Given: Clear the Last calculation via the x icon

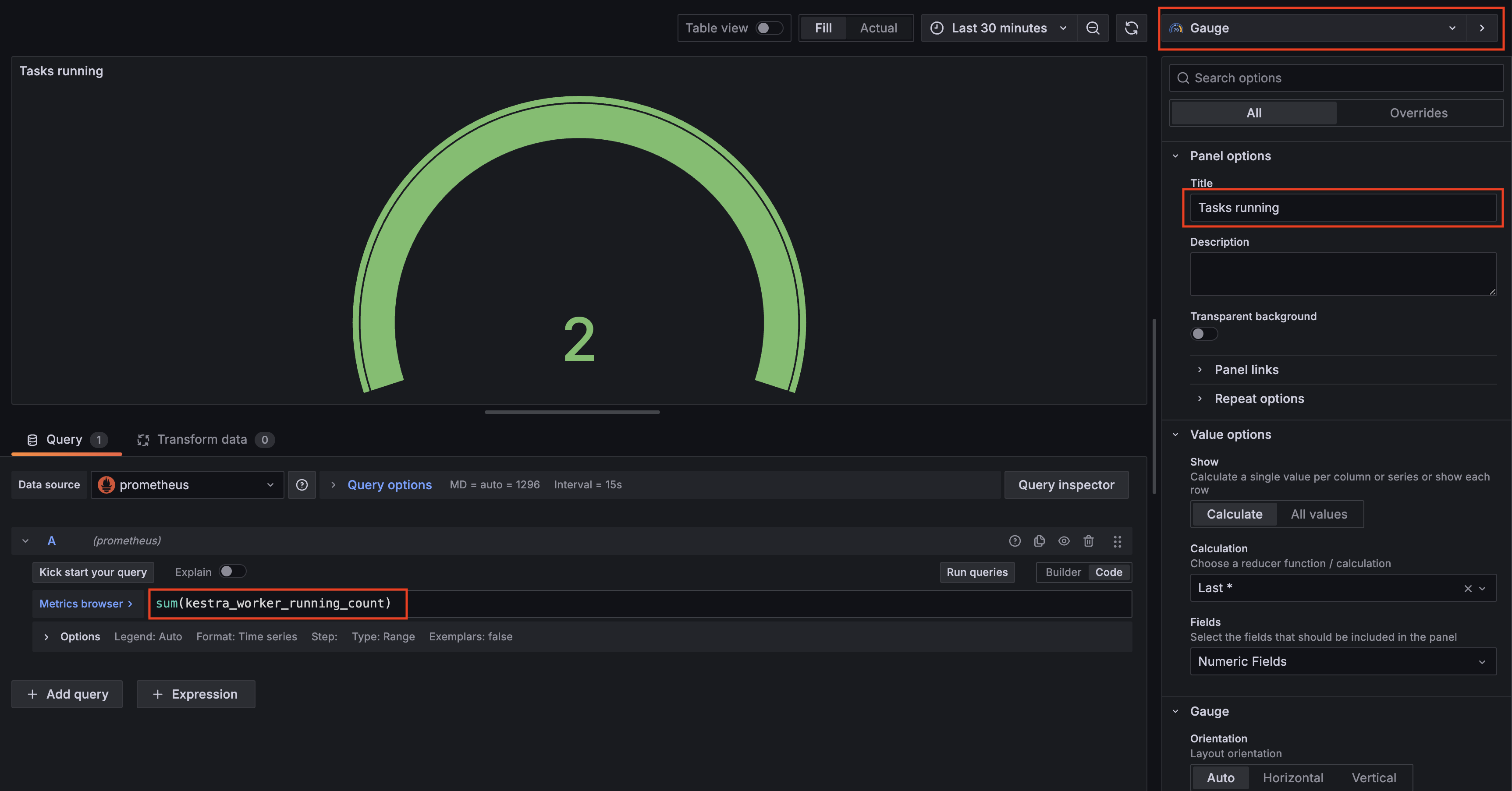Looking at the screenshot, I should (1467, 588).
